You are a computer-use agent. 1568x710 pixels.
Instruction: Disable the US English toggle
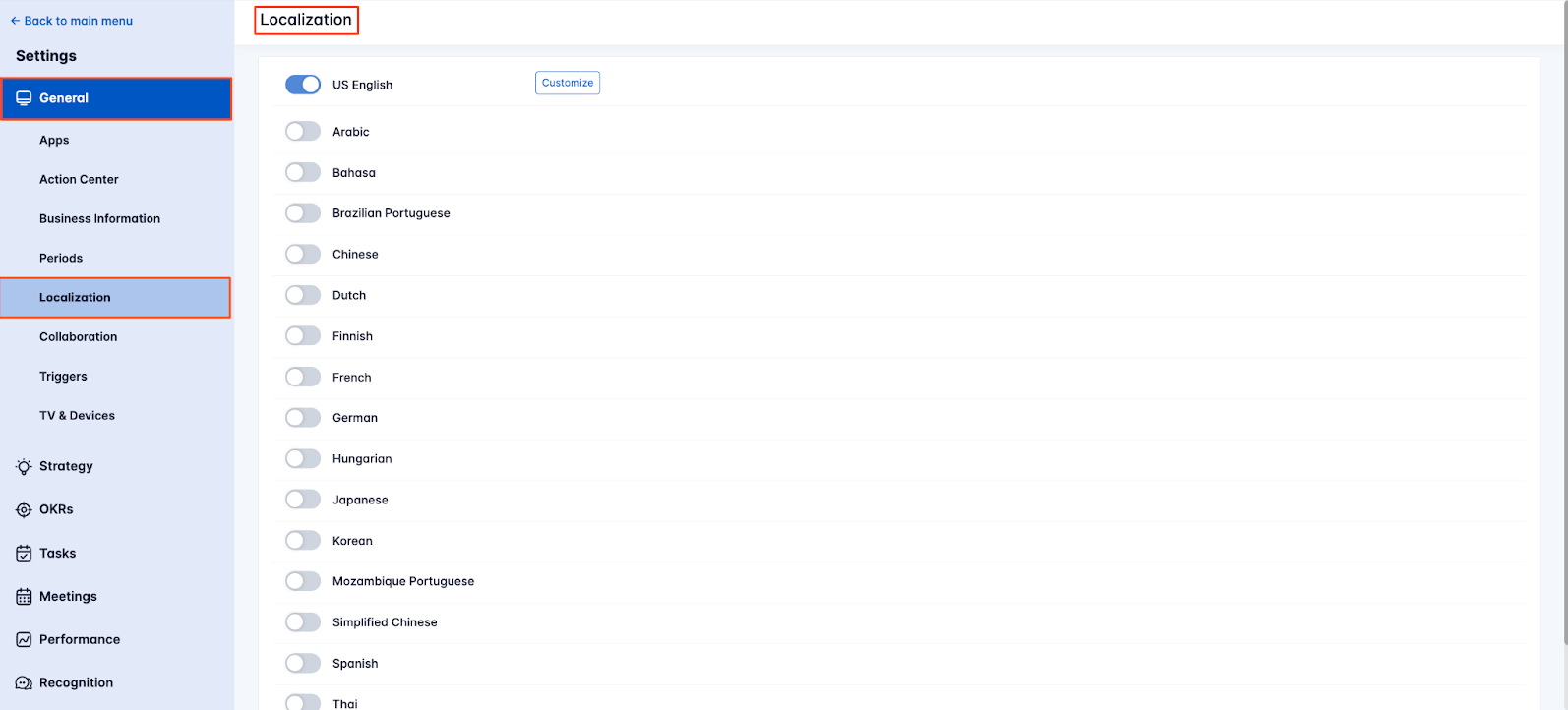point(303,85)
